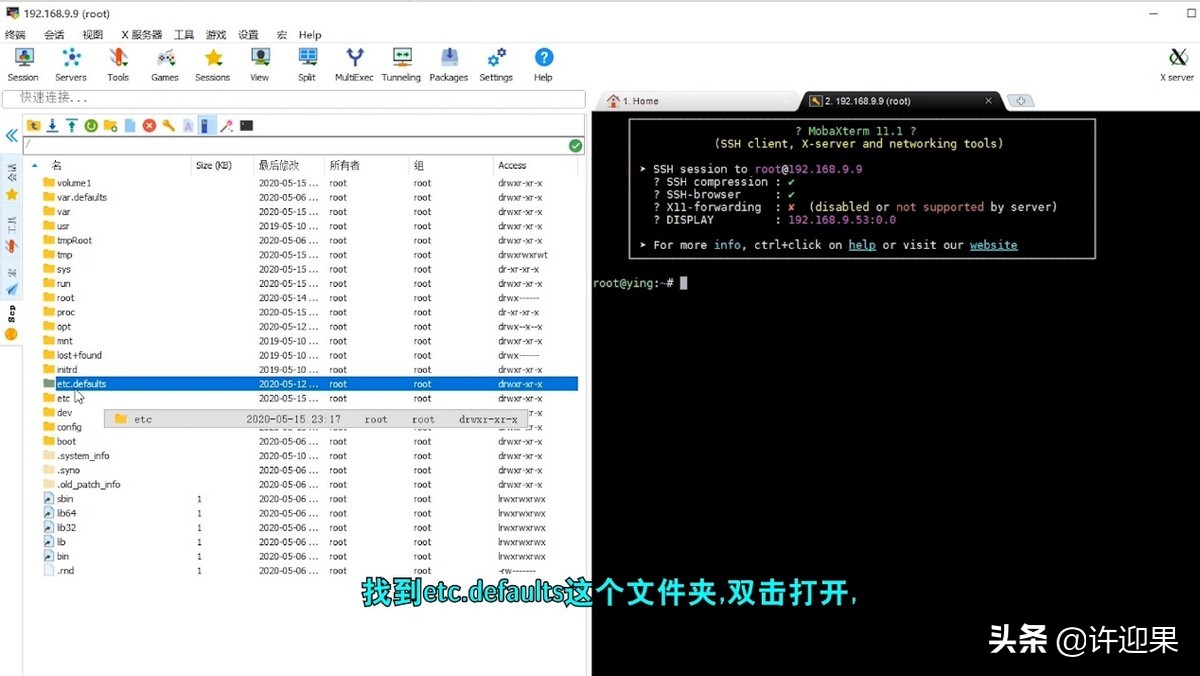Viewport: 1200px width, 676px height.
Task: Click the black terminal icon in SFTP toolbar
Action: tap(246, 126)
